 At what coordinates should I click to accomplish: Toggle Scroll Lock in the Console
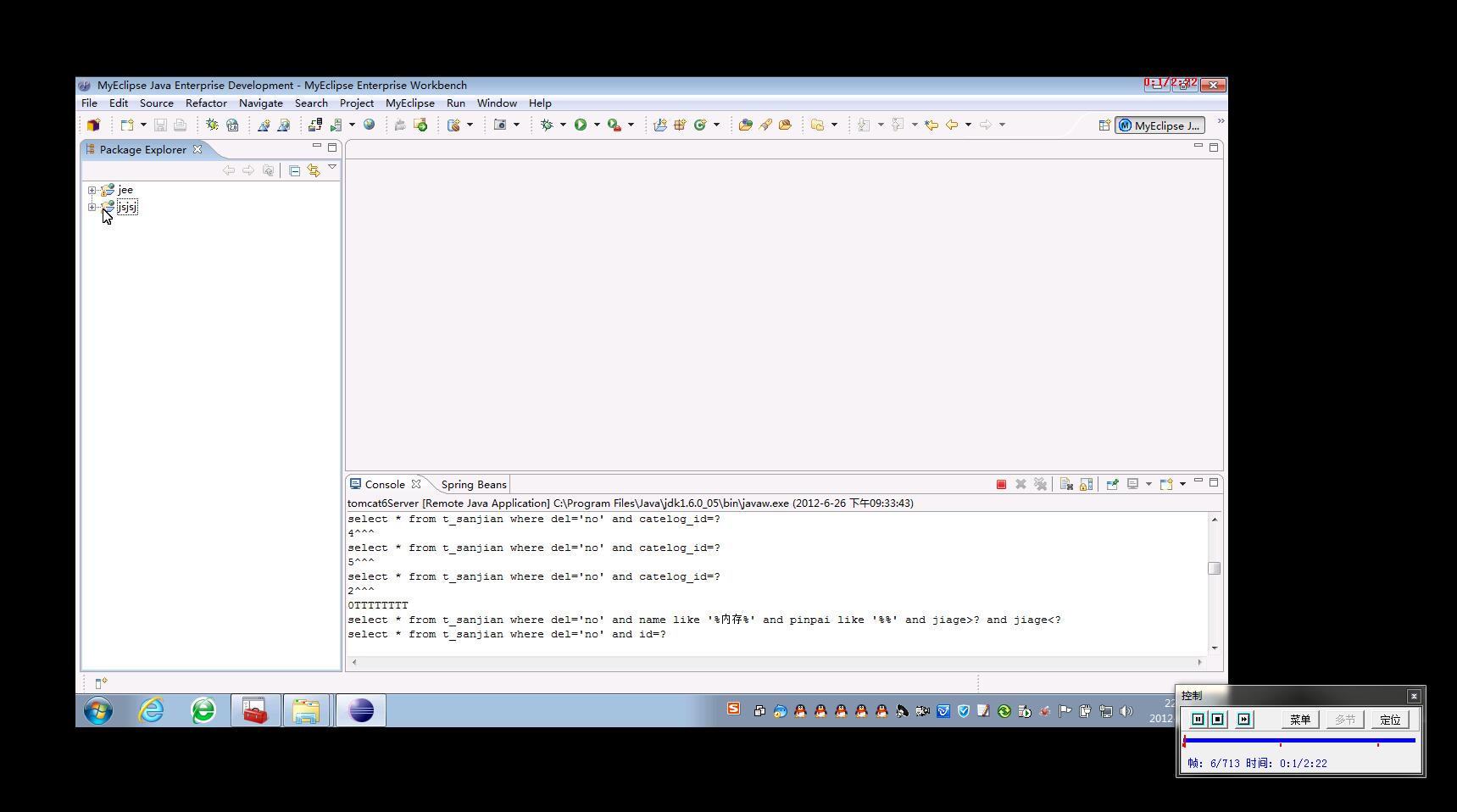[x=1086, y=485]
